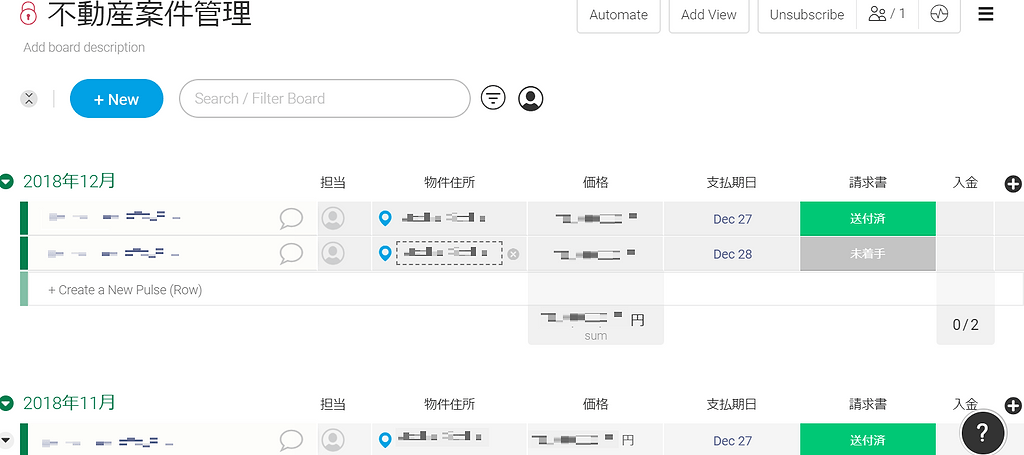Click board members count icon
Screen dimensions: 1024x455
click(x=887, y=15)
